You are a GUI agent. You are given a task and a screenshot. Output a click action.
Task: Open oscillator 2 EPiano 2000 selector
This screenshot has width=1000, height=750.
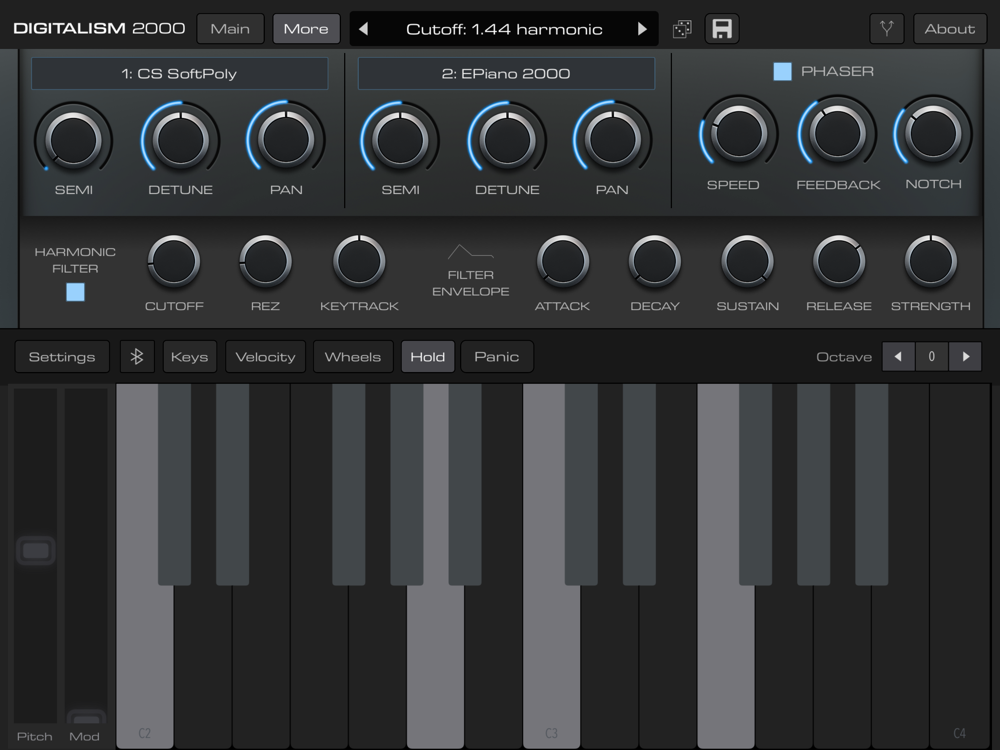coord(506,73)
